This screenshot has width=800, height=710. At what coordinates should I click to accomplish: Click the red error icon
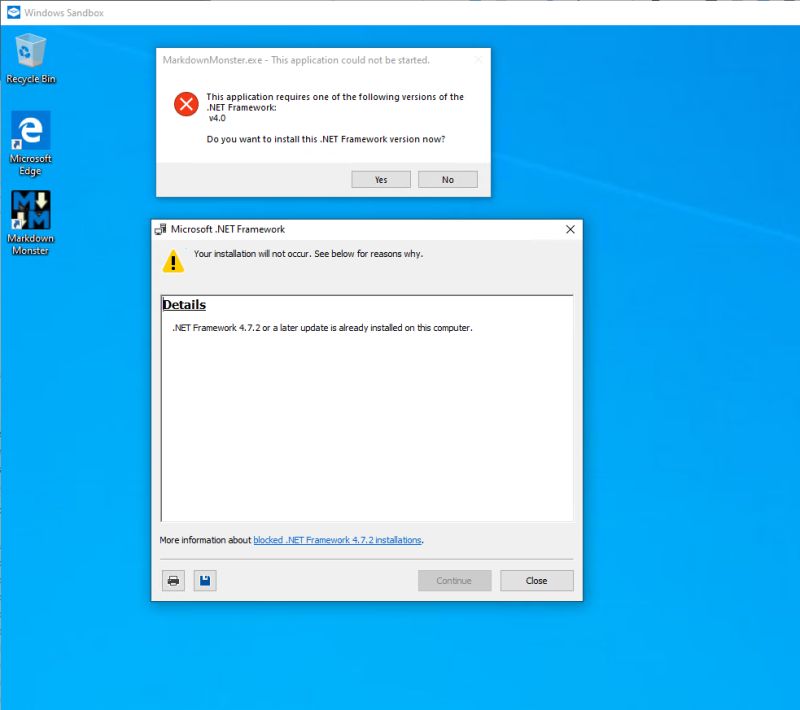coord(185,103)
